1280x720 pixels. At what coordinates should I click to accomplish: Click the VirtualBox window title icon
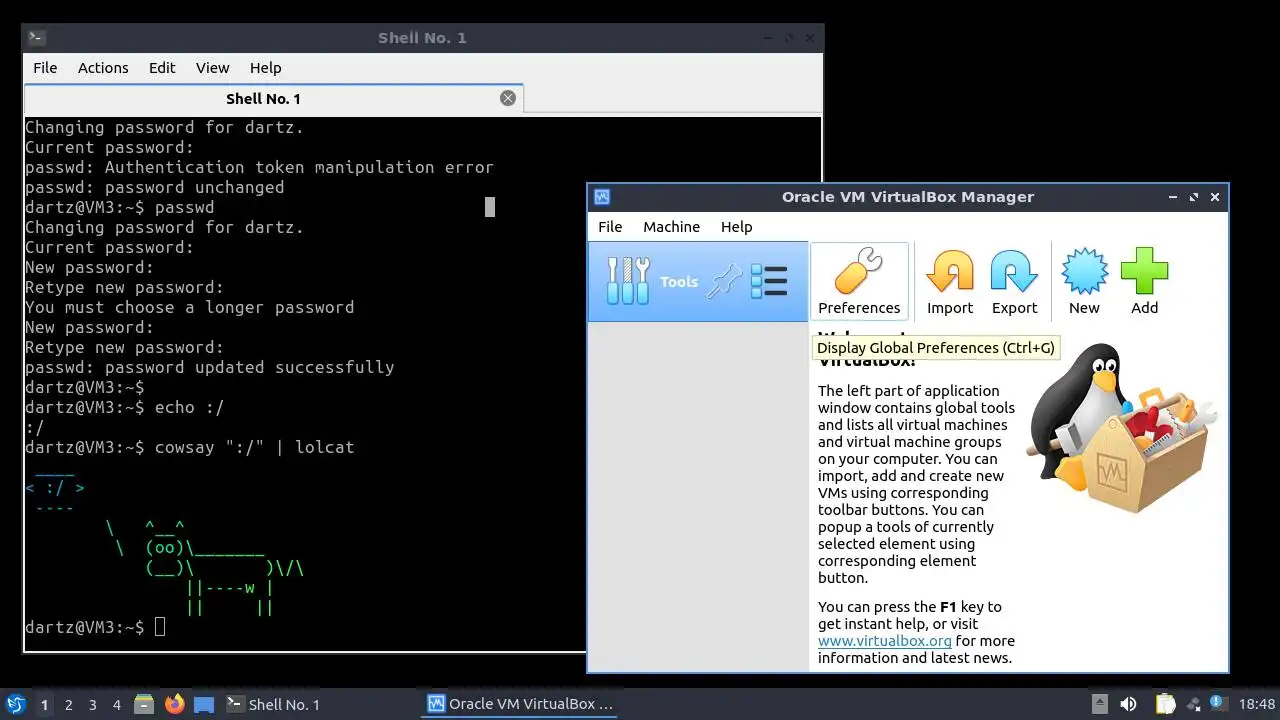coord(601,197)
